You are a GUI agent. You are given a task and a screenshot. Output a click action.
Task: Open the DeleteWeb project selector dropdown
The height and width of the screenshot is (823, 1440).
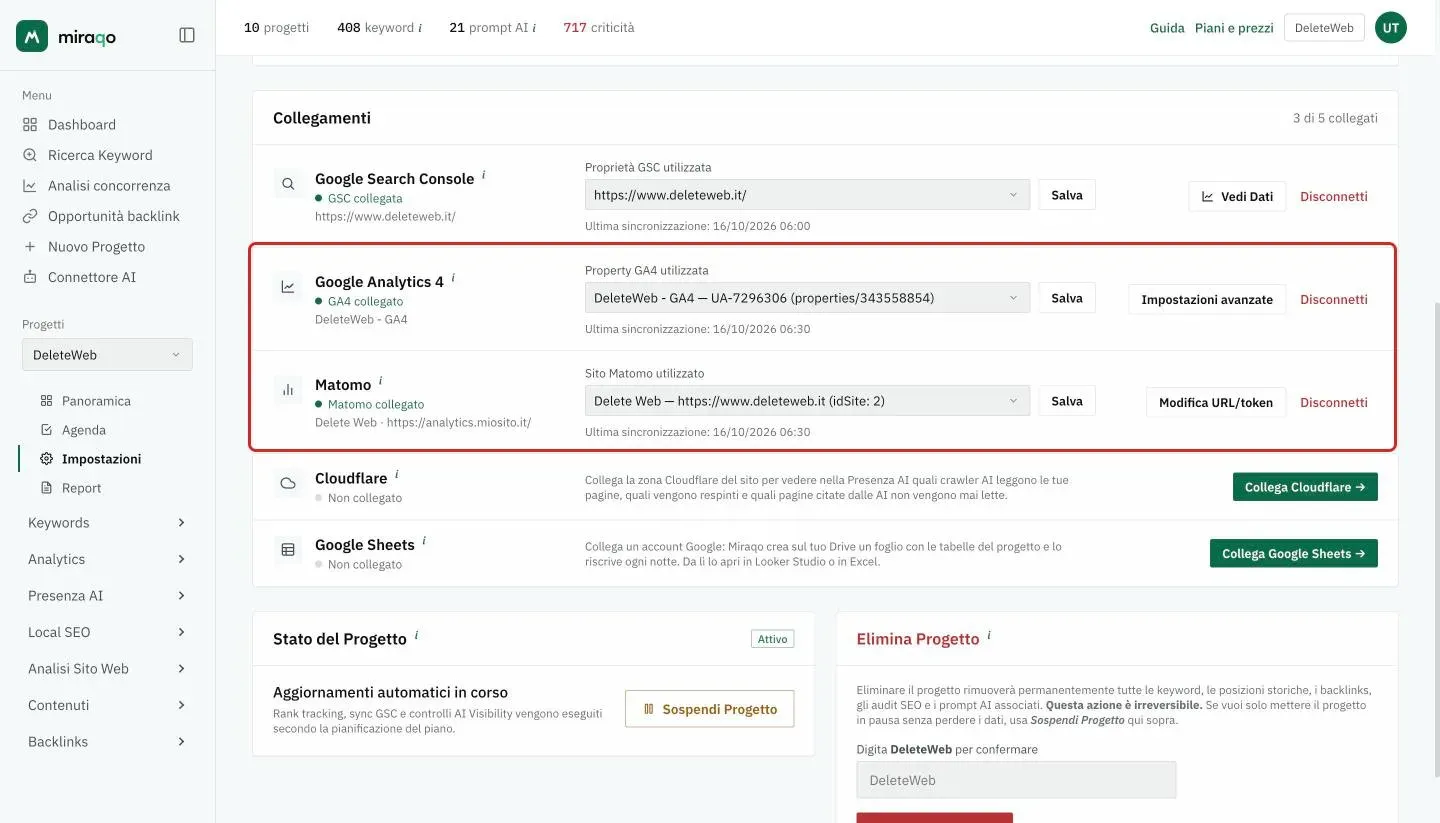click(x=107, y=355)
